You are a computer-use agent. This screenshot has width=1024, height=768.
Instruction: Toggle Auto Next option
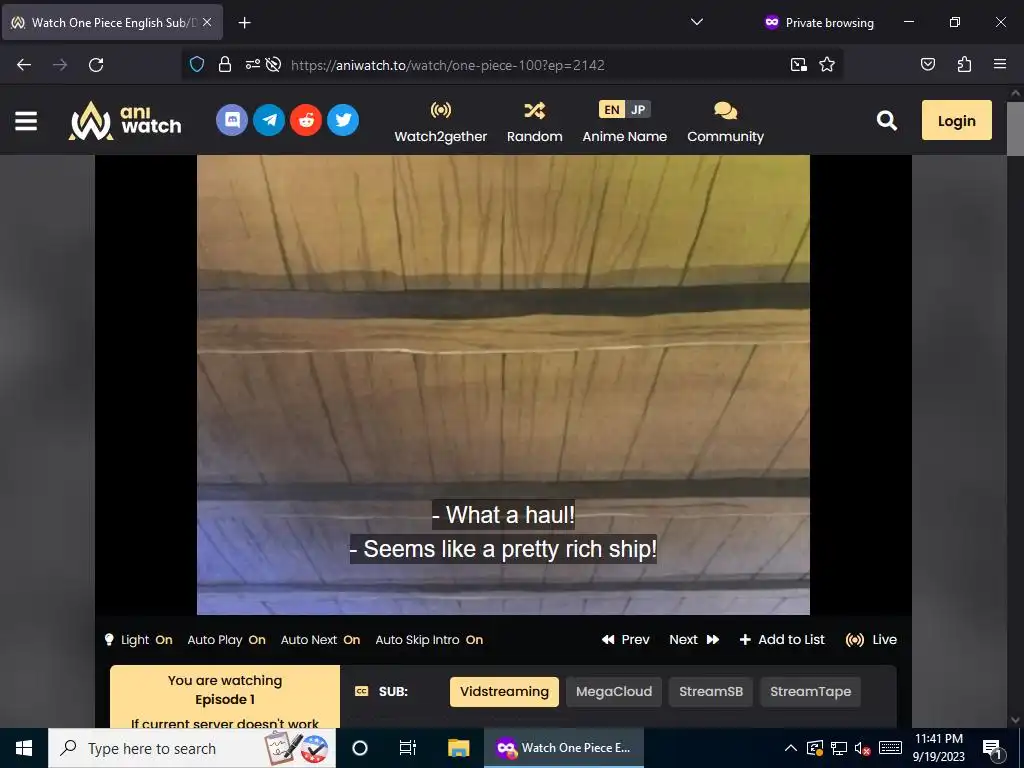pyautogui.click(x=321, y=640)
